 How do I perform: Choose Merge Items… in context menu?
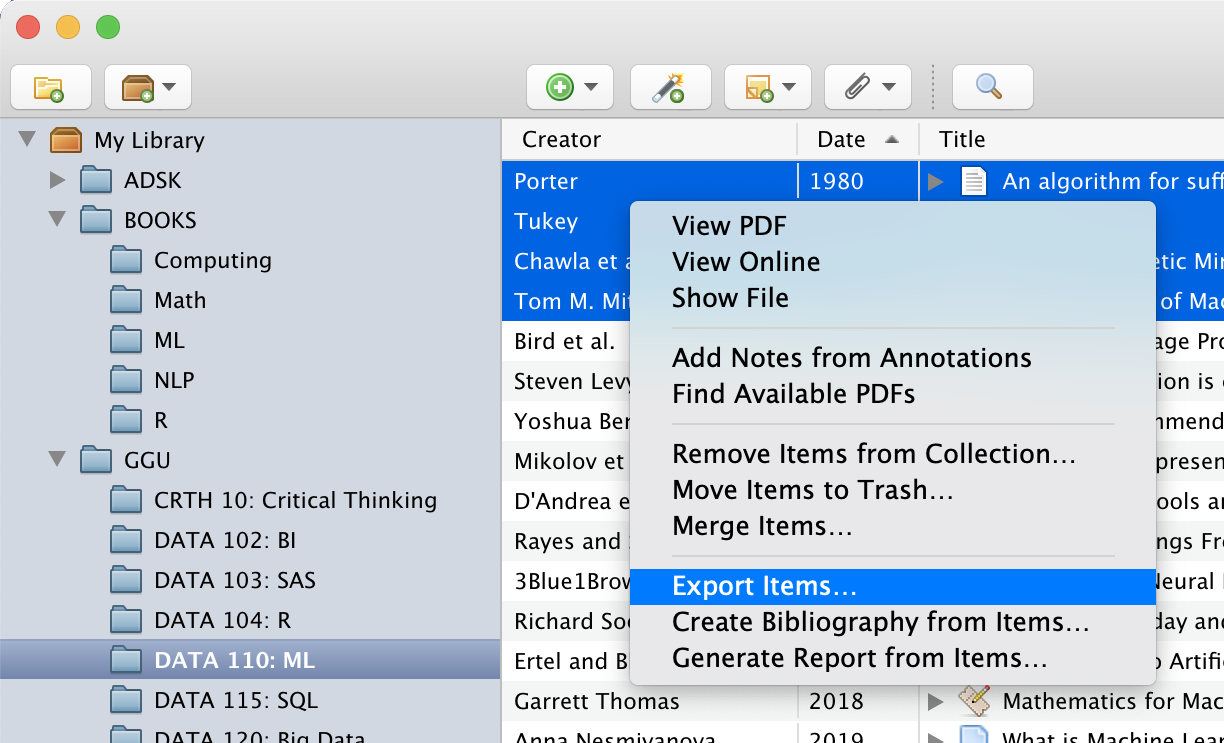[x=892, y=526]
